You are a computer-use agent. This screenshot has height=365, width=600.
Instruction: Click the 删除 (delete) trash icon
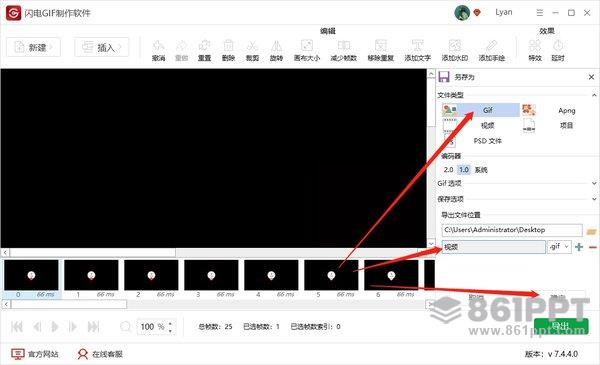pos(228,50)
